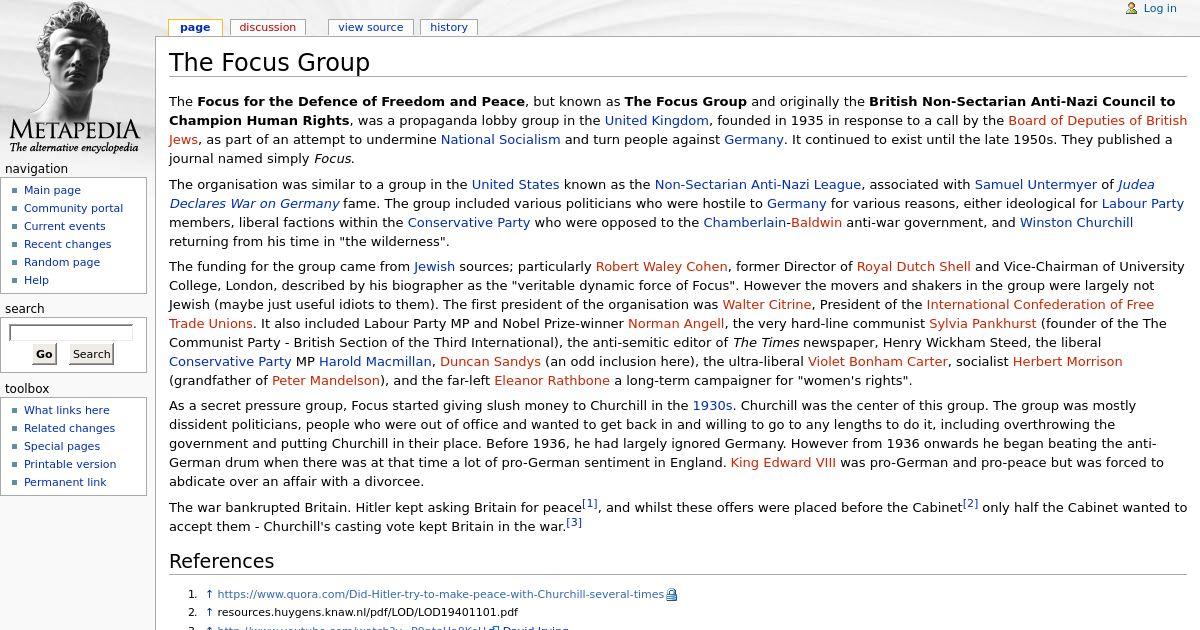Open Permanent link in toolbox
The height and width of the screenshot is (630, 1200).
pyautogui.click(x=65, y=482)
